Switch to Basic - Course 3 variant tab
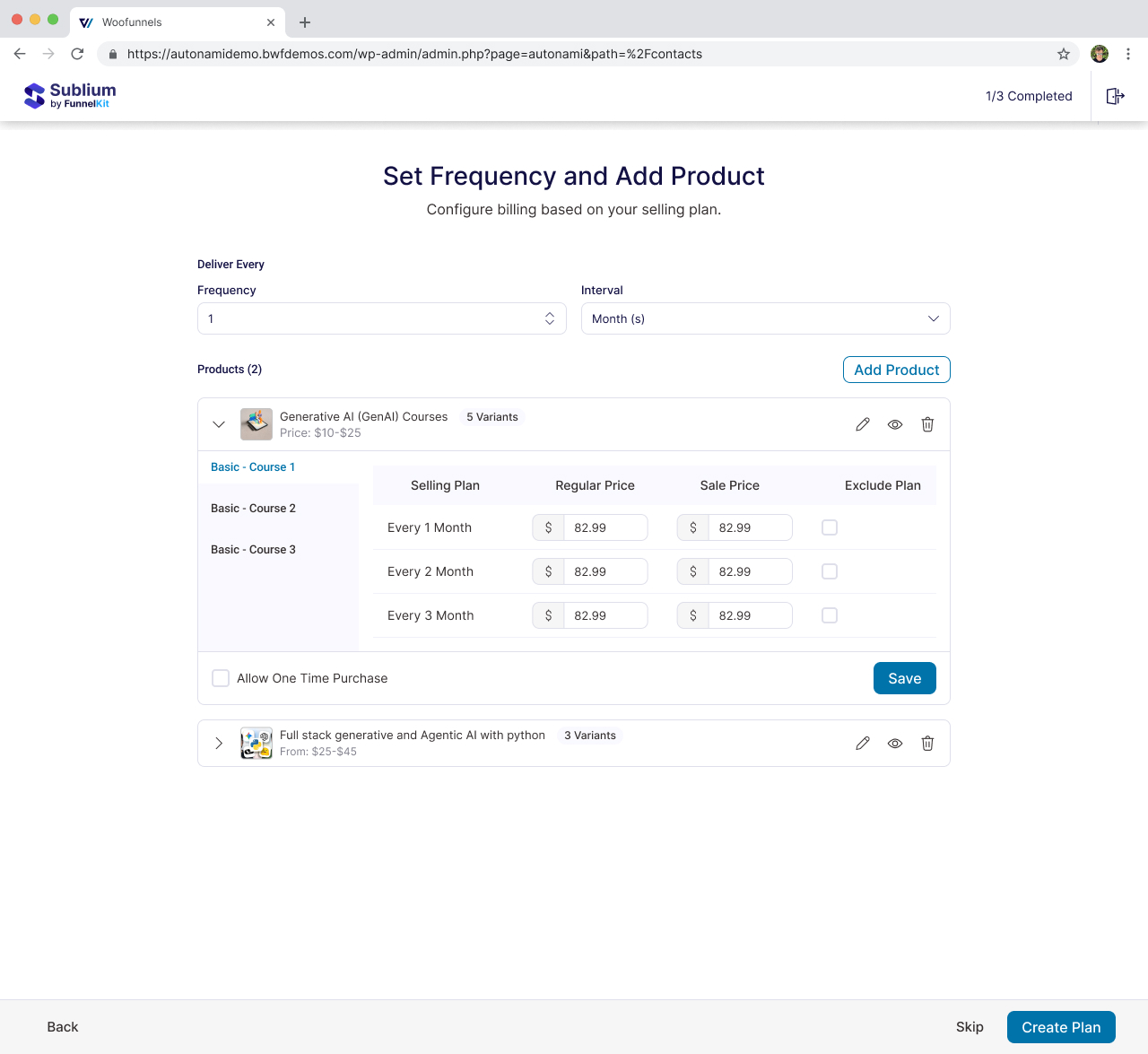The image size is (1148, 1054). (253, 550)
